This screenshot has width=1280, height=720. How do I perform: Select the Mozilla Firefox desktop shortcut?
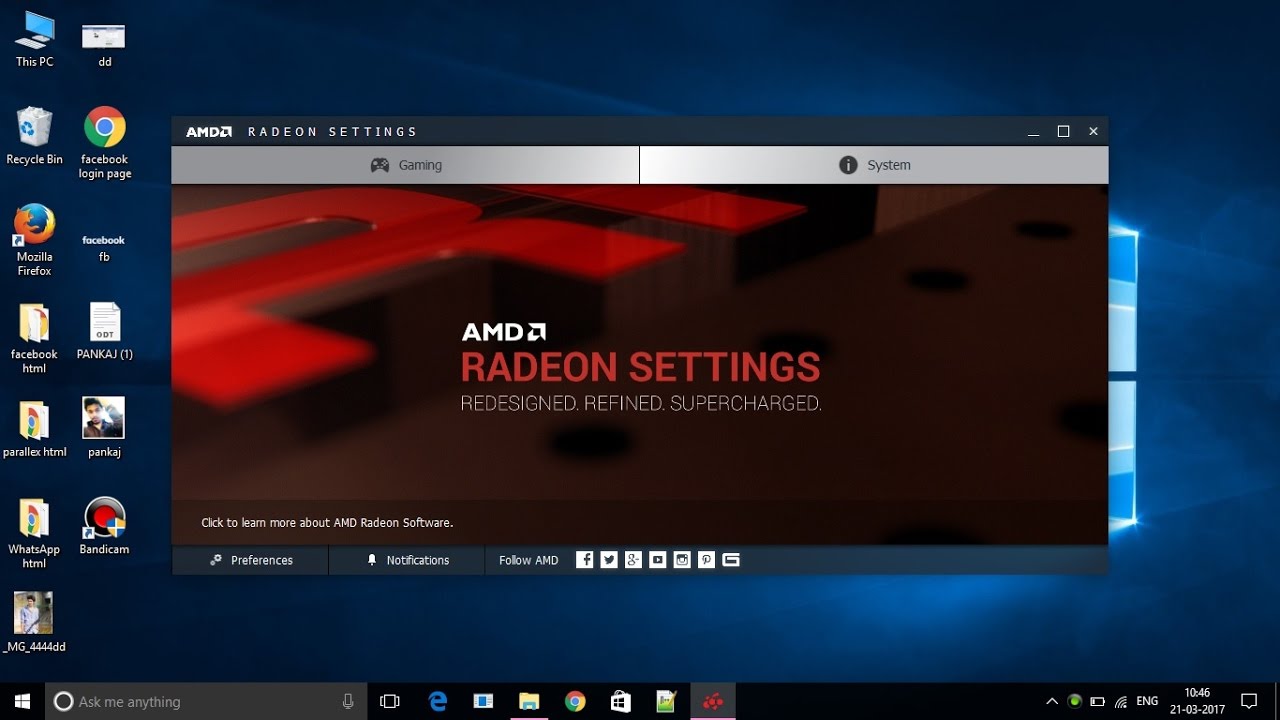point(34,240)
